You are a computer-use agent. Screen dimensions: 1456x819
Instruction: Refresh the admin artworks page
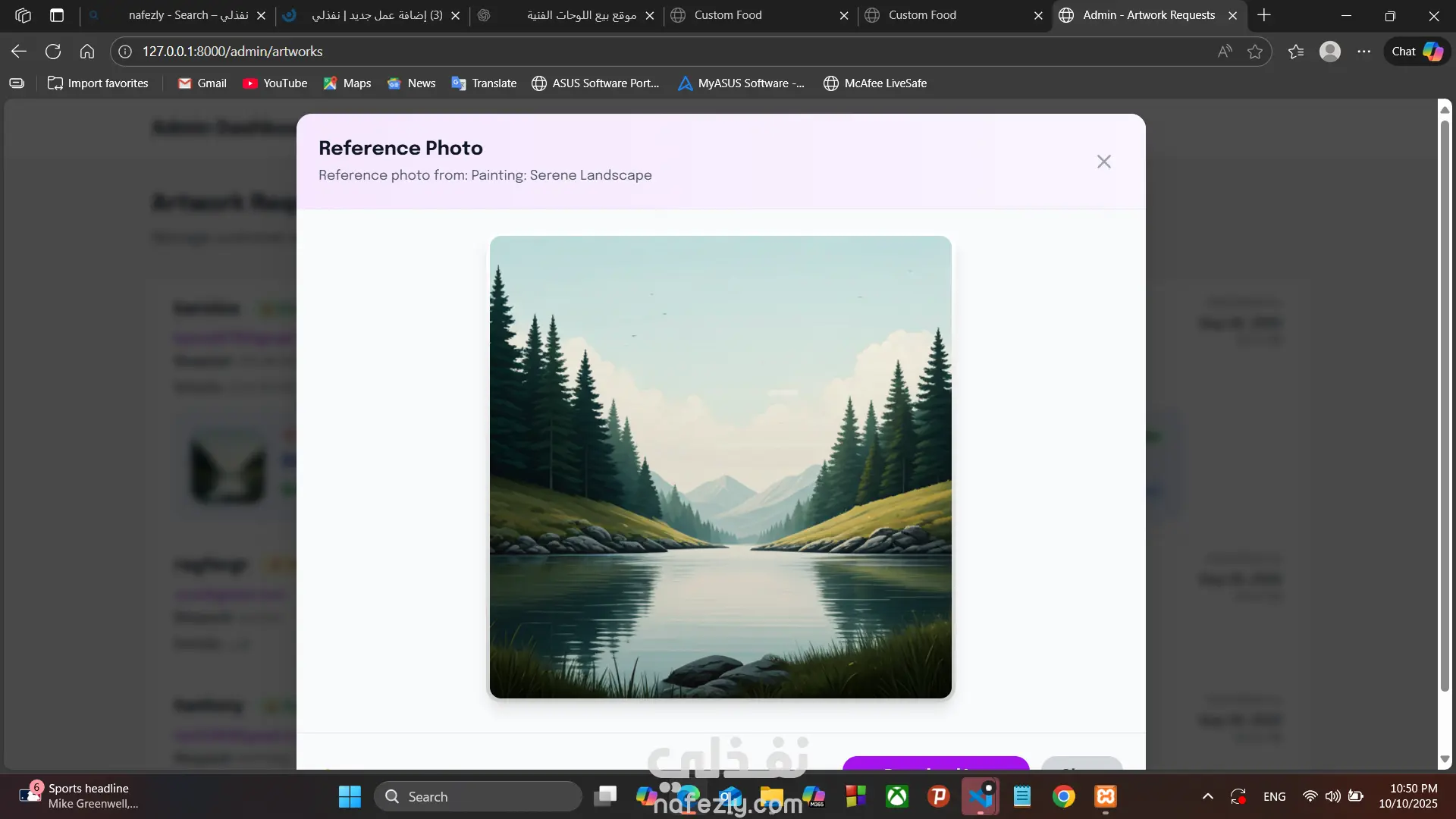[x=53, y=52]
